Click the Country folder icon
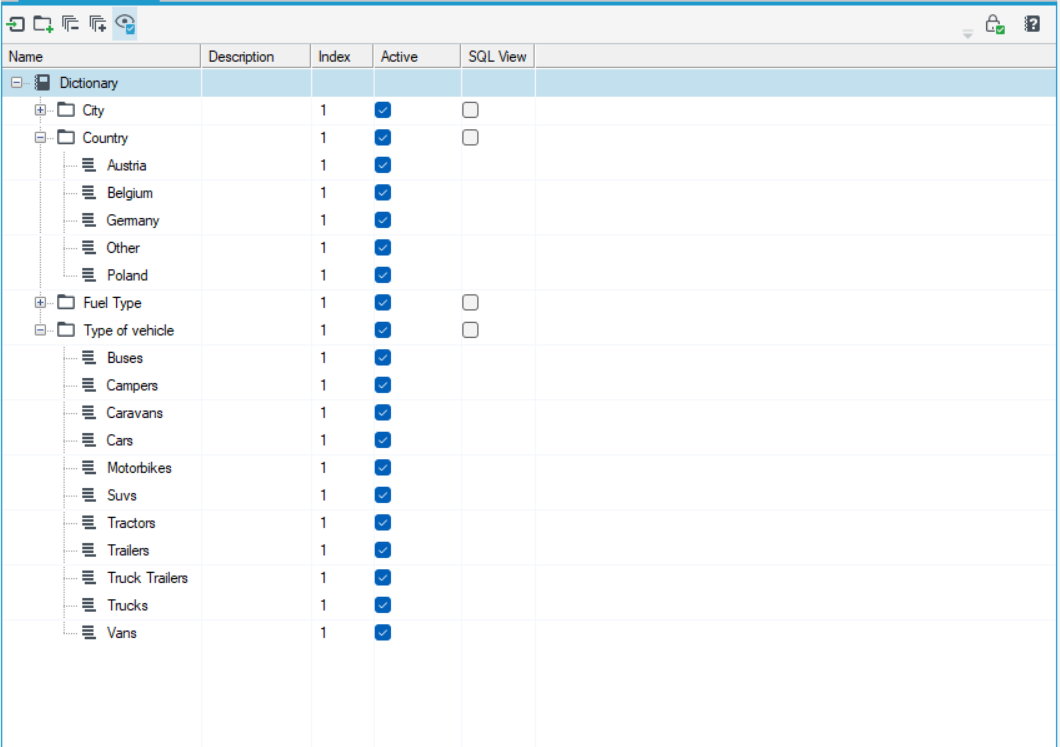The height and width of the screenshot is (747, 1060). [66, 137]
